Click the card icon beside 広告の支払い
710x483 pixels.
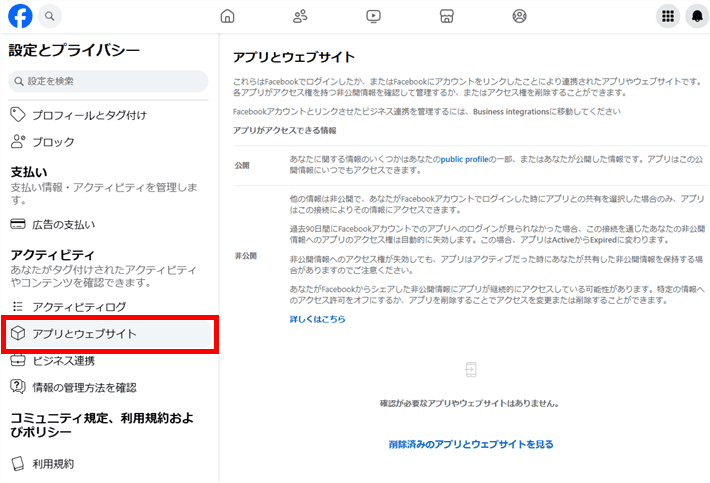tap(18, 224)
